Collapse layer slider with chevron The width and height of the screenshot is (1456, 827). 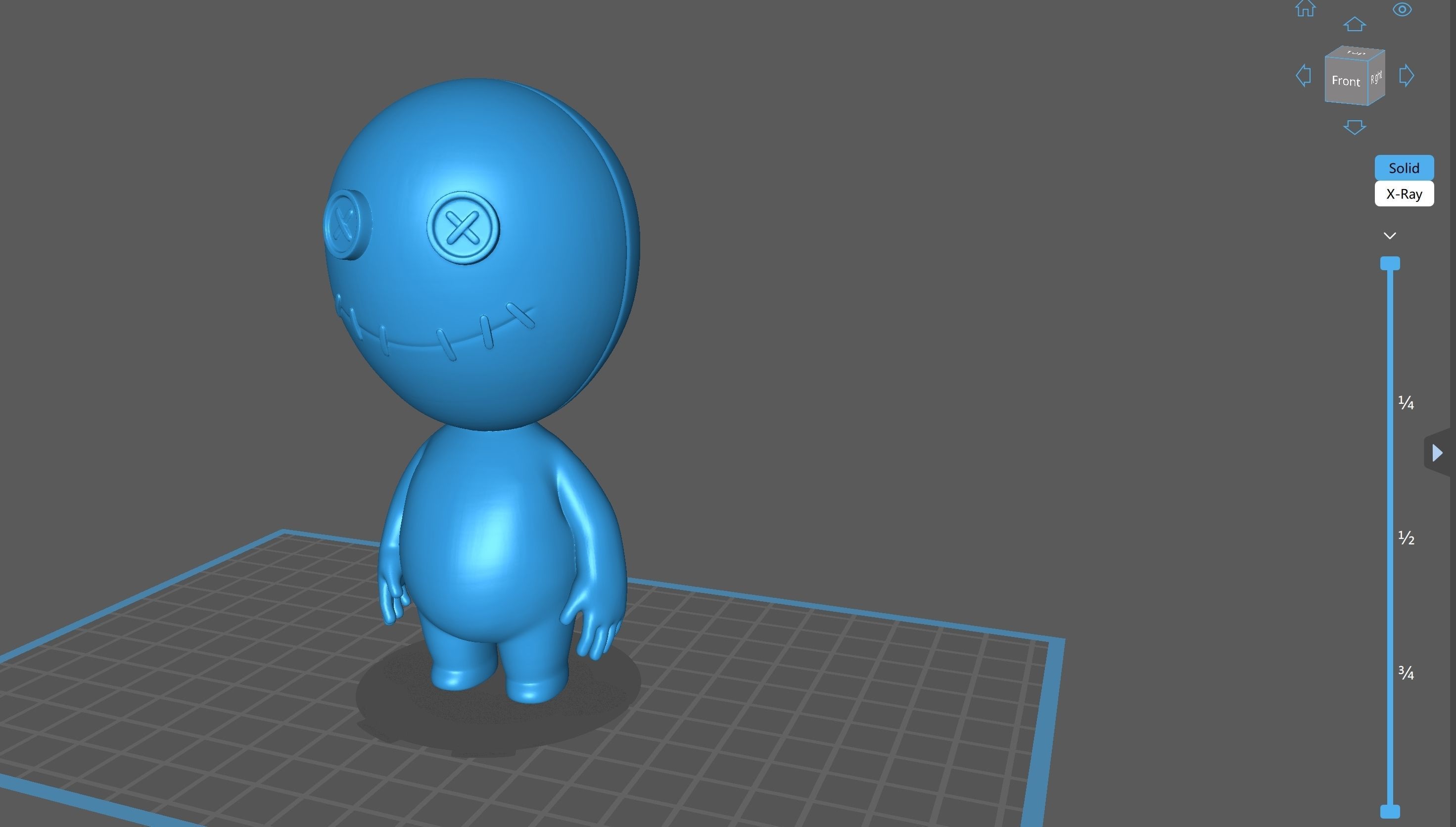pyautogui.click(x=1389, y=236)
